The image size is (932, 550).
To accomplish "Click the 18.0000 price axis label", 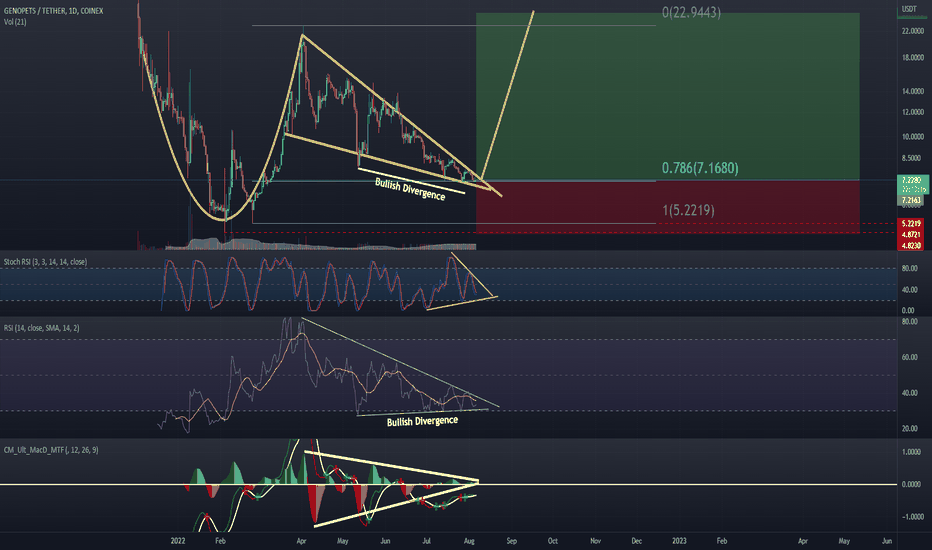I will point(912,58).
